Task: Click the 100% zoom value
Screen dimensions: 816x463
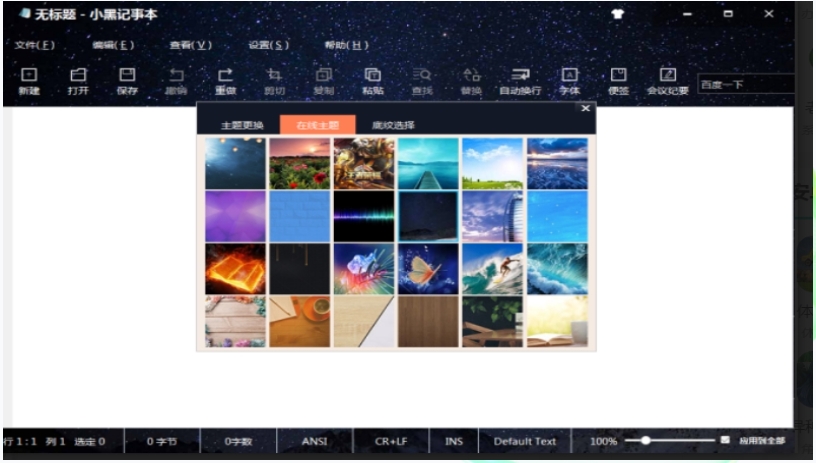Action: click(x=603, y=441)
